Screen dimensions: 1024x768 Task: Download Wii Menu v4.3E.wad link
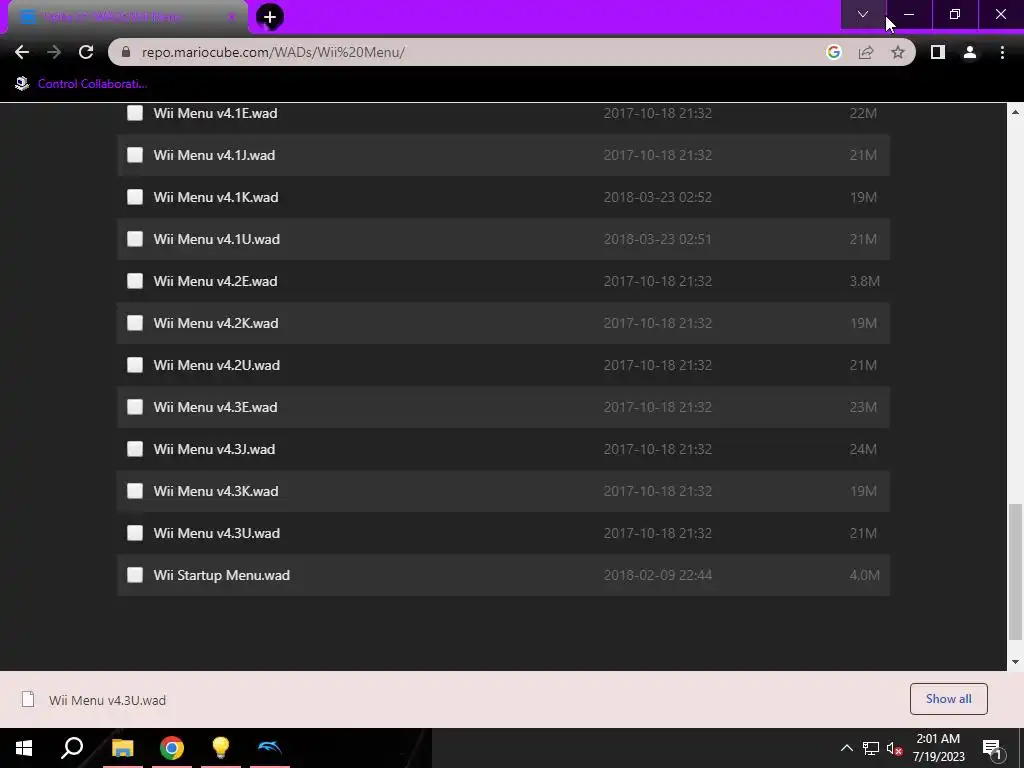coord(216,407)
